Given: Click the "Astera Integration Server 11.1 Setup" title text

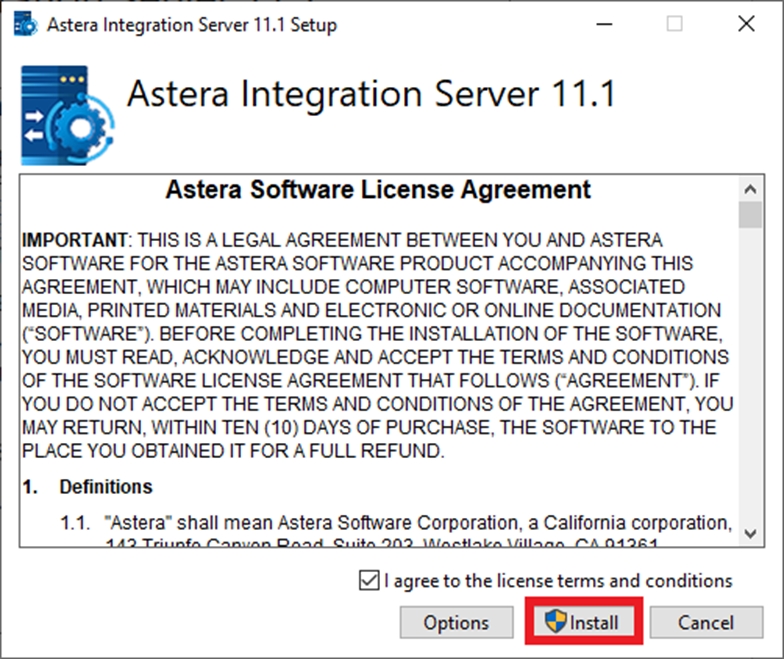Looking at the screenshot, I should click(x=192, y=25).
